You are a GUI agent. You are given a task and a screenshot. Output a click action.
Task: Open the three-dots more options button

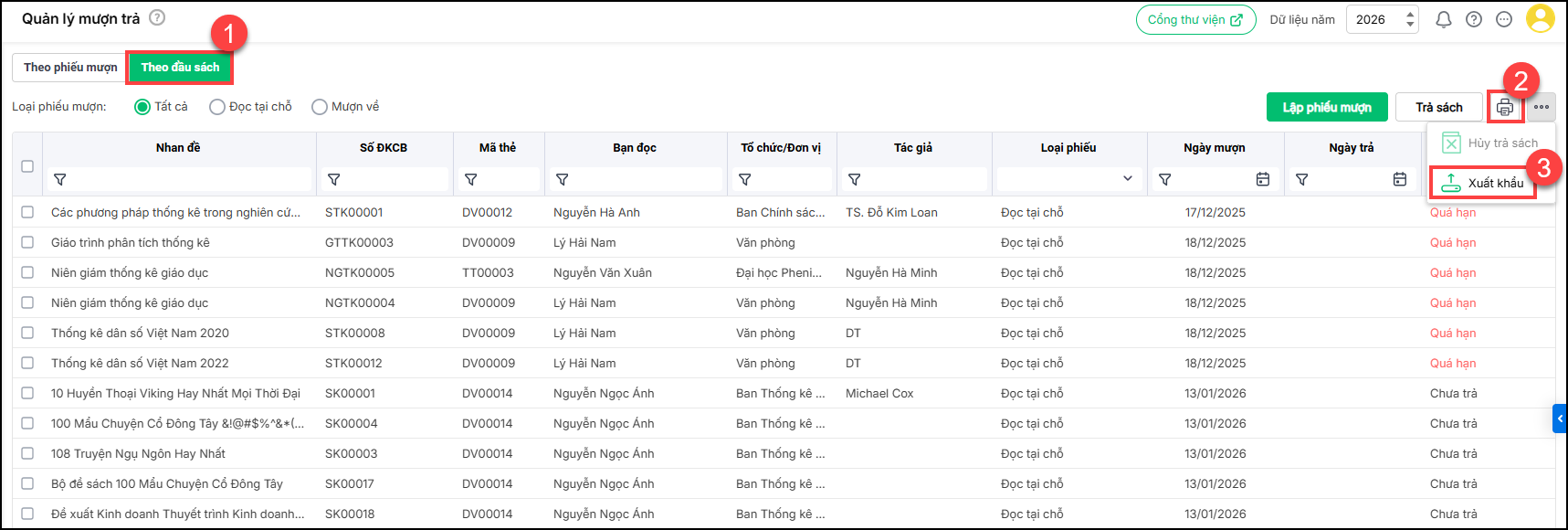point(1542,108)
